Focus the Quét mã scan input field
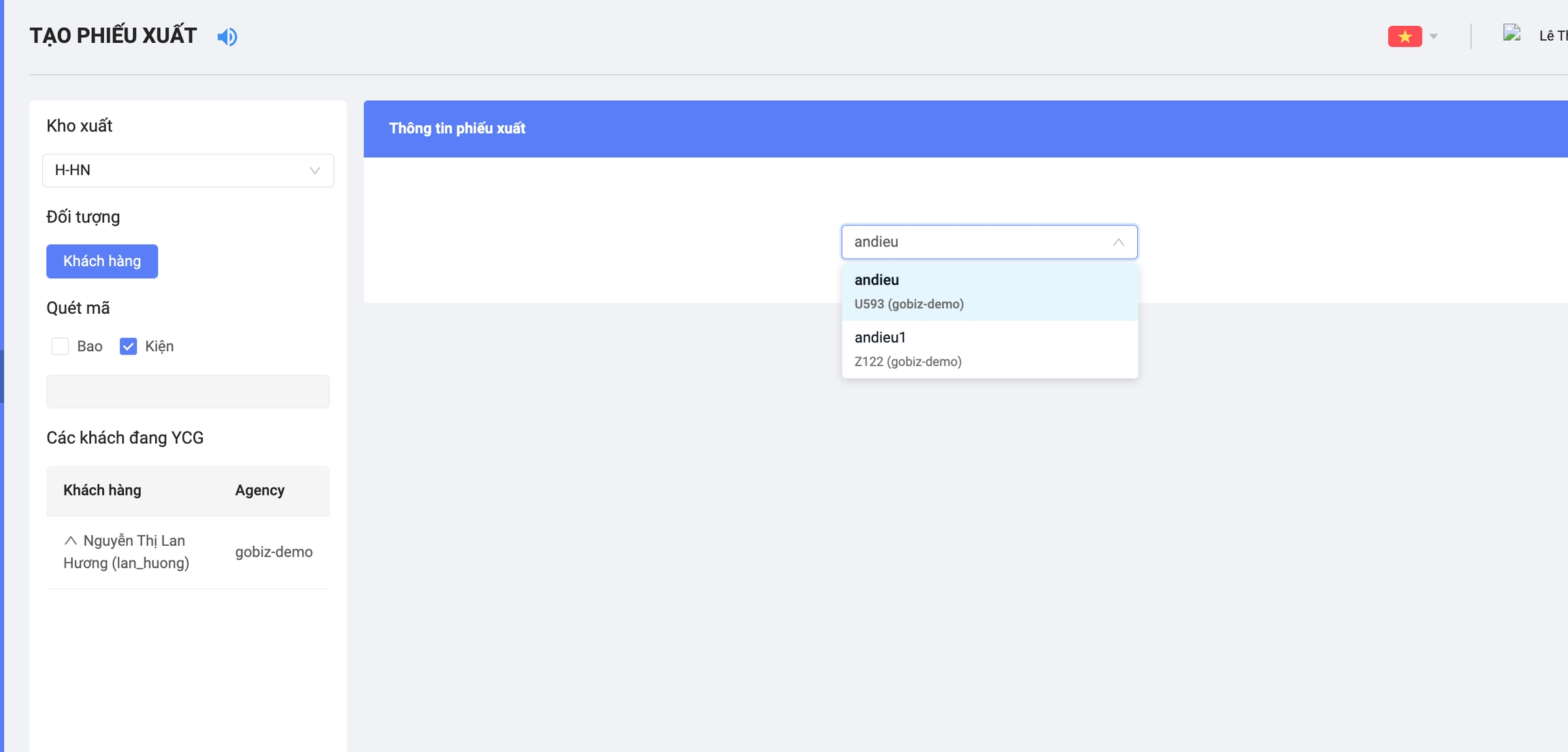This screenshot has height=752, width=1568. coord(188,391)
